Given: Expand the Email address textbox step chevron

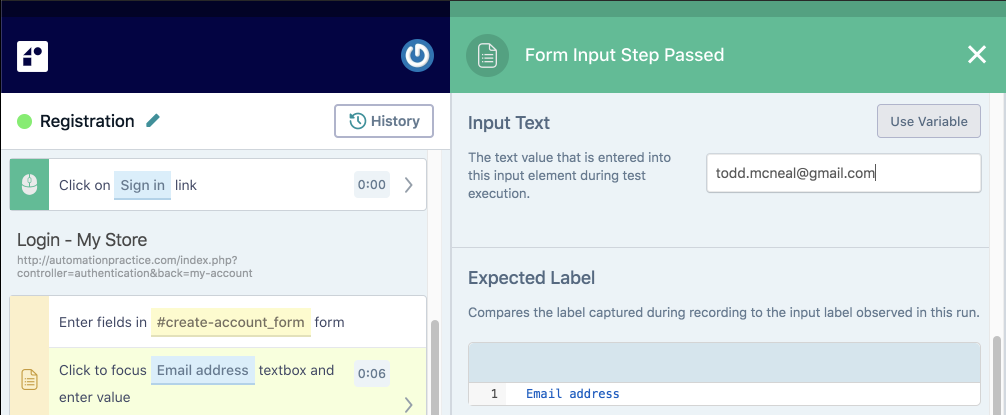Looking at the screenshot, I should coord(408,405).
